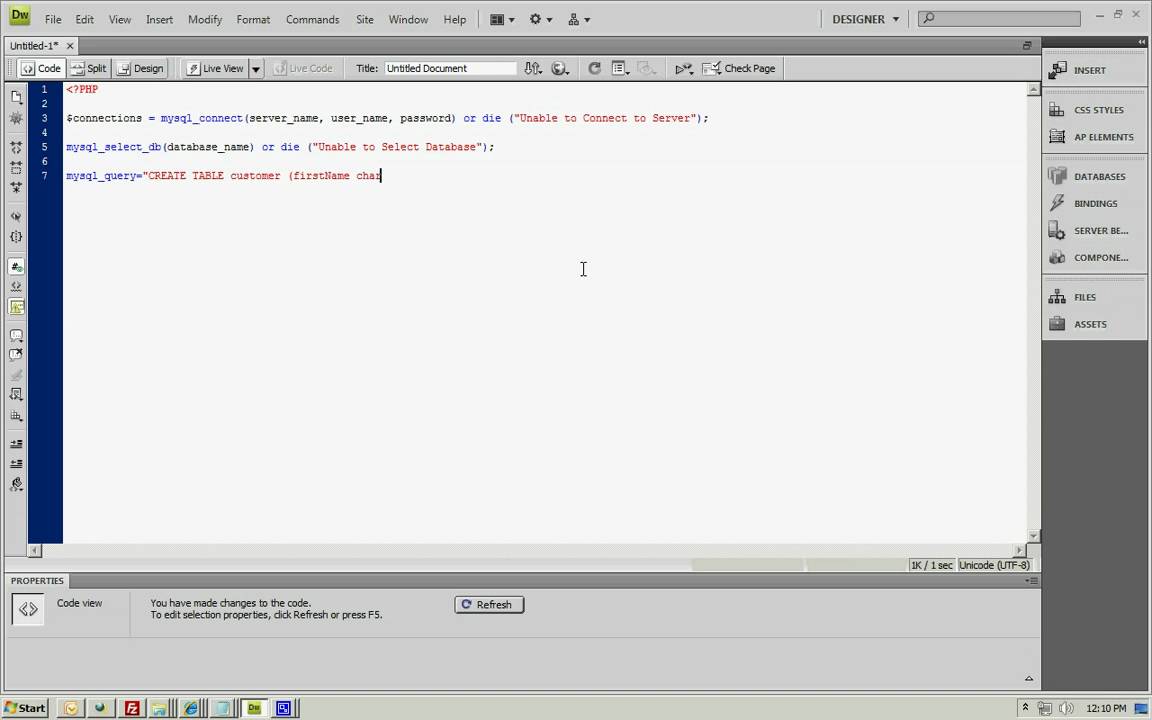This screenshot has height=720, width=1152.
Task: Toggle Syntax Error Alerts in Info Bar
Action: tap(16, 306)
